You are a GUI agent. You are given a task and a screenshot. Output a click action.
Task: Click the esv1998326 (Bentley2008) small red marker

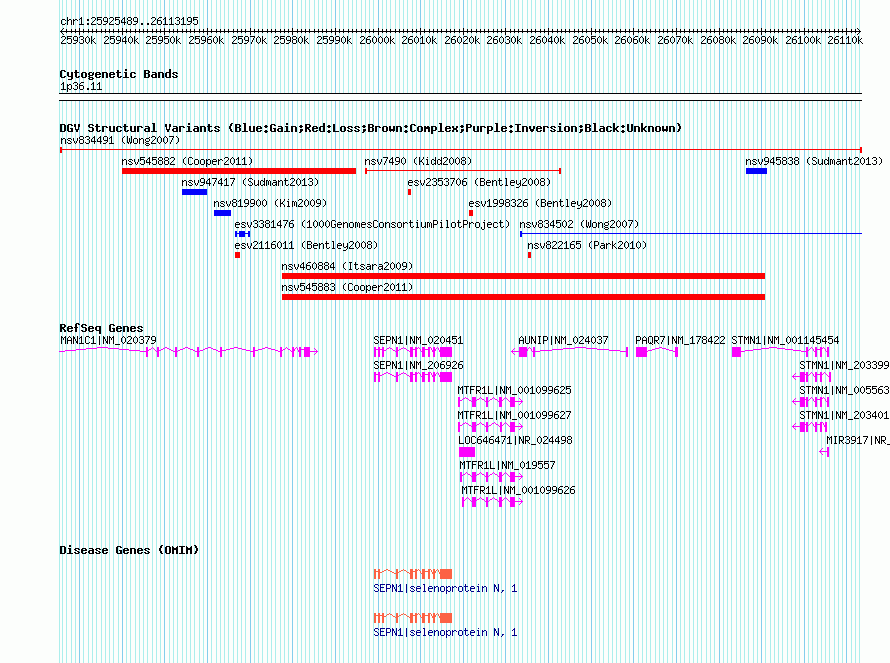pos(471,213)
